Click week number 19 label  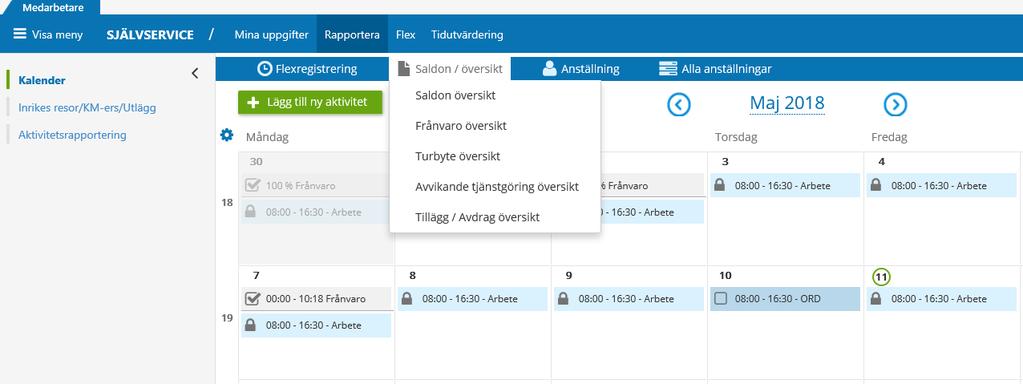(x=227, y=319)
